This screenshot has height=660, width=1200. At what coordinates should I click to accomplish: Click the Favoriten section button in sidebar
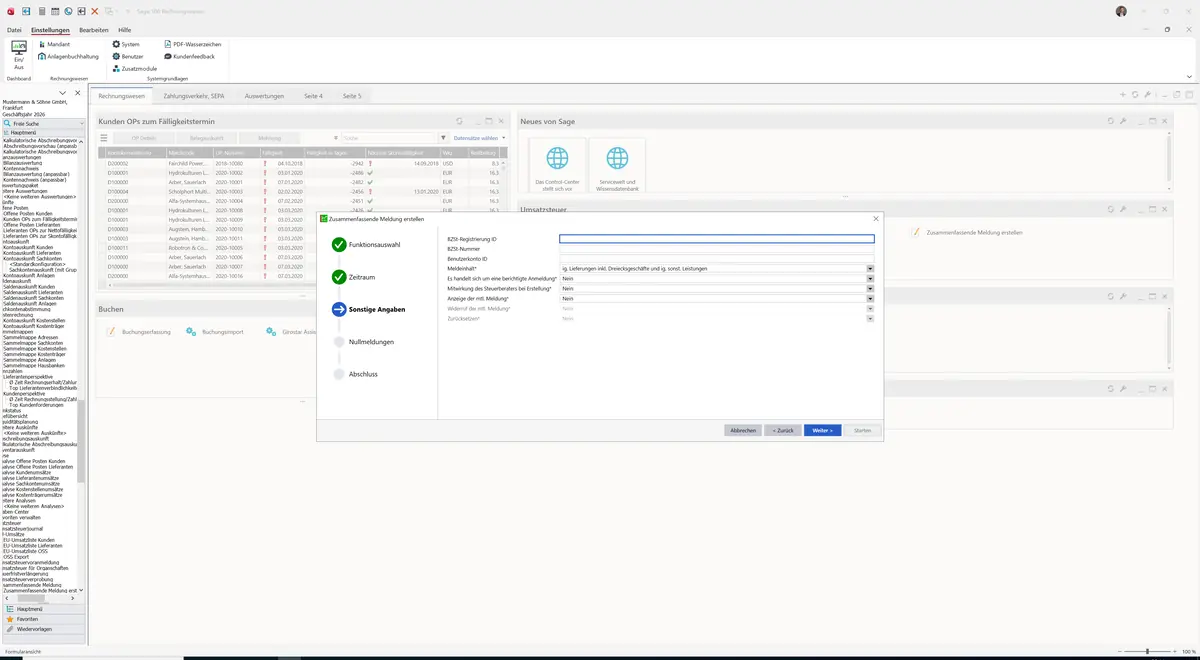click(42, 619)
